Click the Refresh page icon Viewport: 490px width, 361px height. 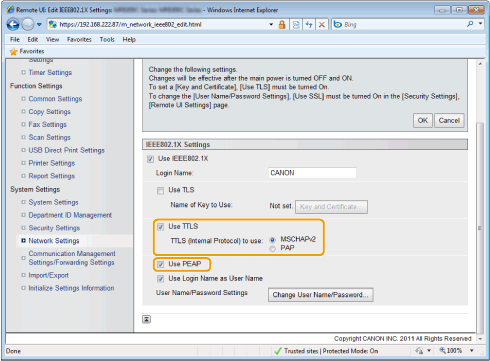coord(309,24)
